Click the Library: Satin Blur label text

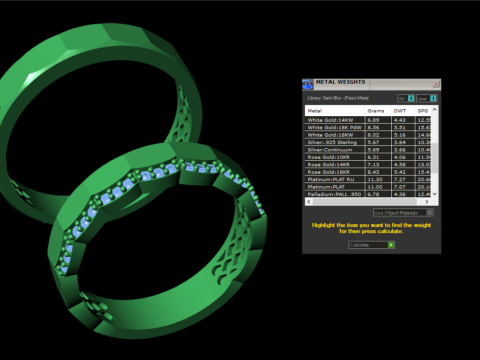pos(338,98)
